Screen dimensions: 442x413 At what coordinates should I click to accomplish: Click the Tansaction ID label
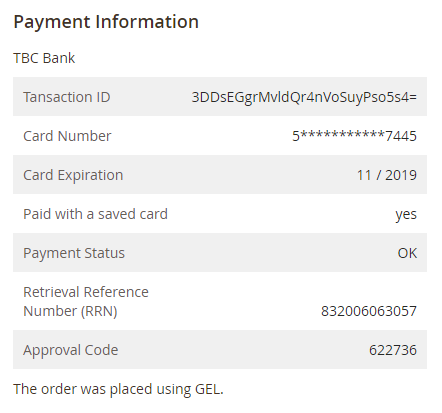(67, 97)
